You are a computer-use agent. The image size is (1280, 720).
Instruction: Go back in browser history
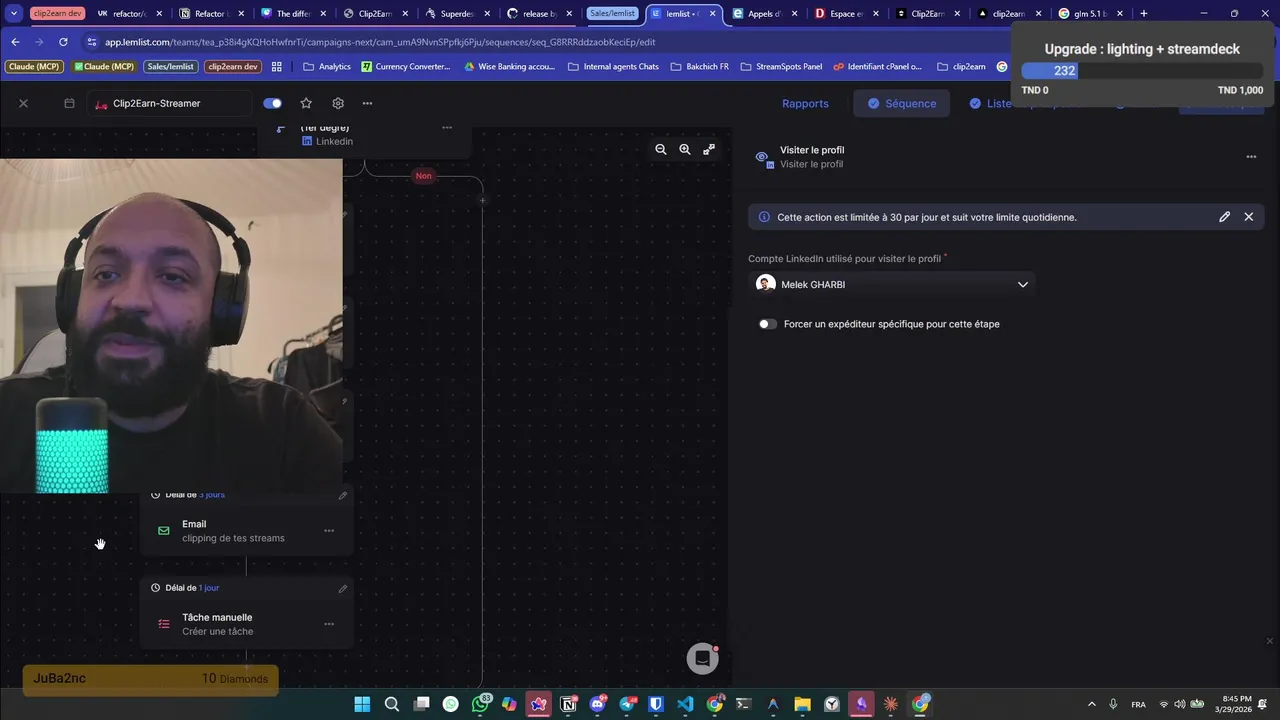tap(15, 42)
